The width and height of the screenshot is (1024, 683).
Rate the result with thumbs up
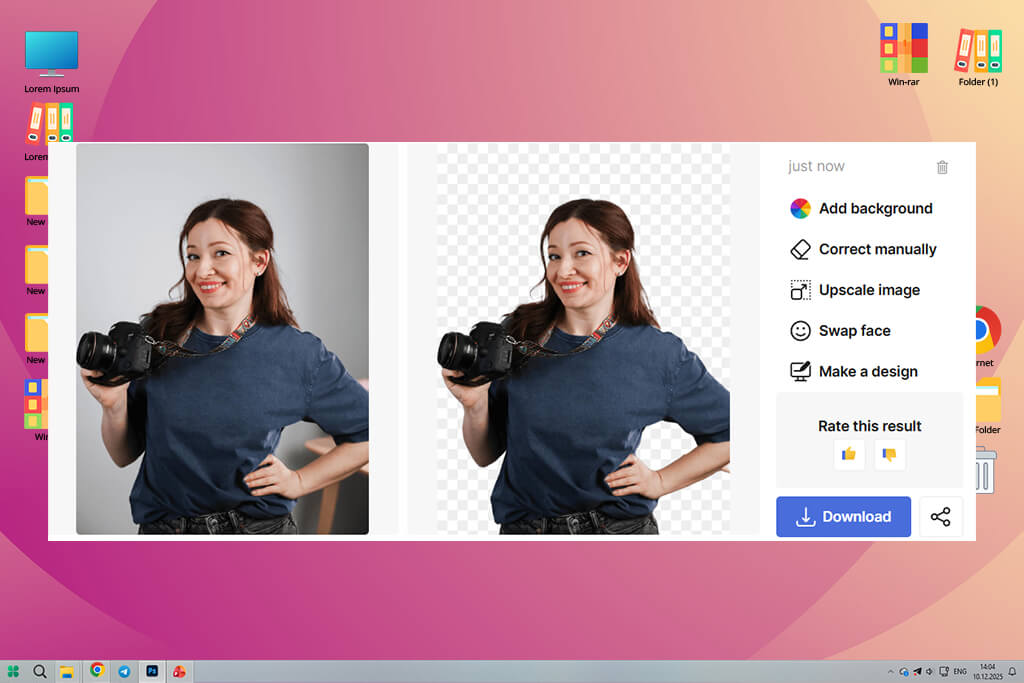pos(849,454)
